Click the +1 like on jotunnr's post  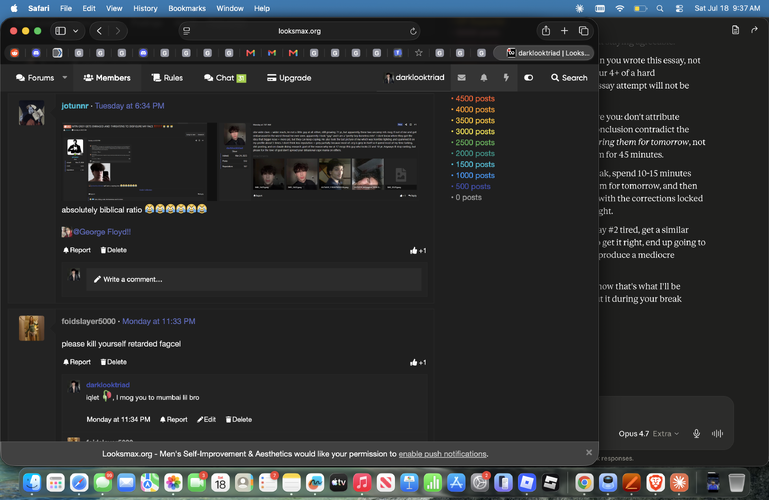[x=418, y=250]
